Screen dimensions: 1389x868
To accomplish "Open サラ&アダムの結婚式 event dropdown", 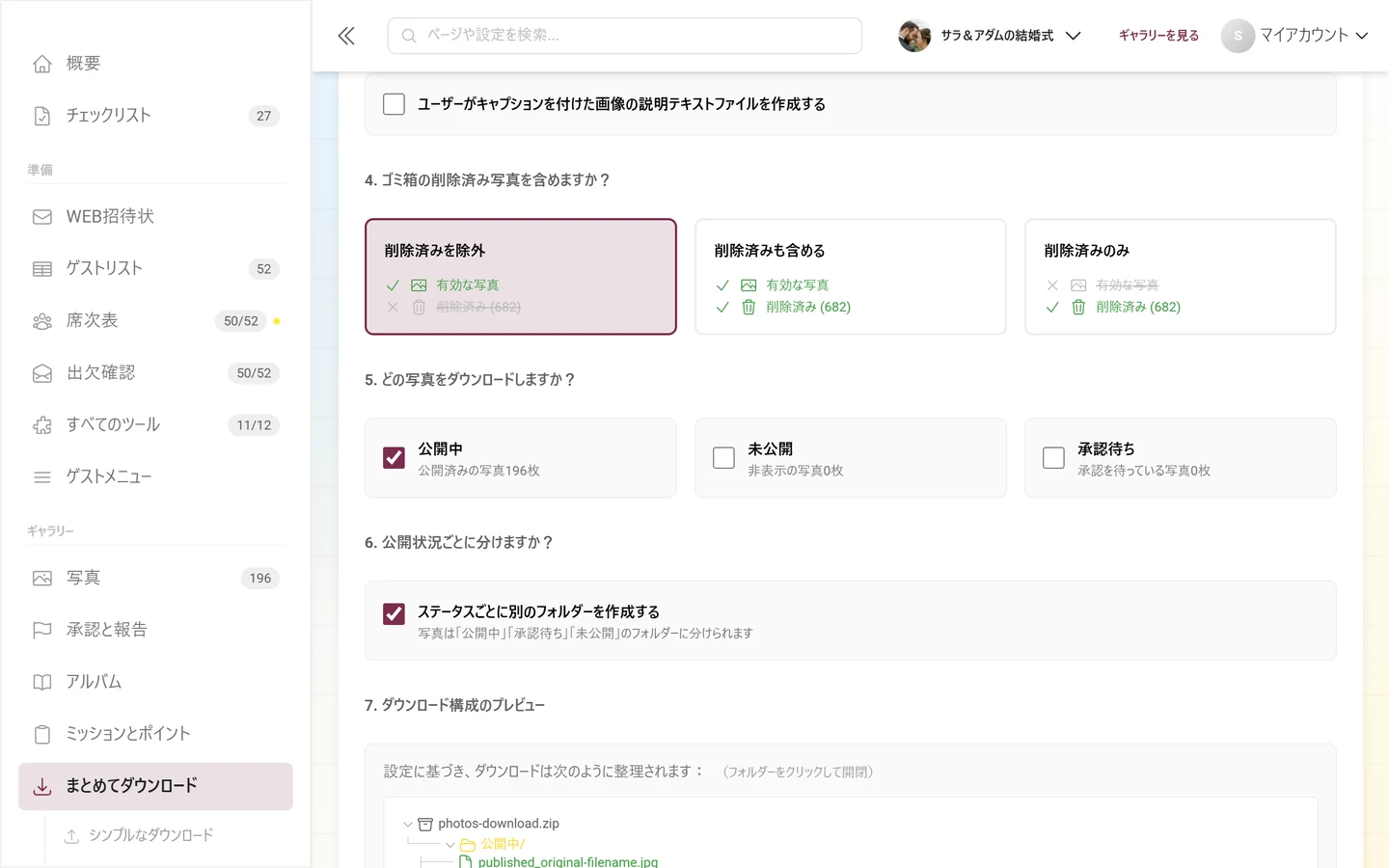I will pos(991,36).
